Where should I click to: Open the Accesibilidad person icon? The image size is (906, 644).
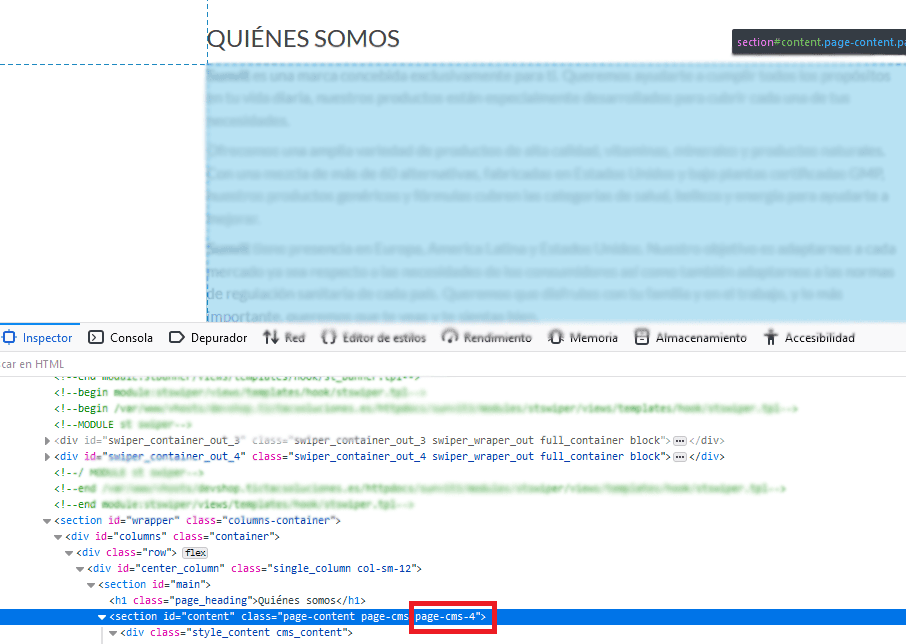(770, 337)
